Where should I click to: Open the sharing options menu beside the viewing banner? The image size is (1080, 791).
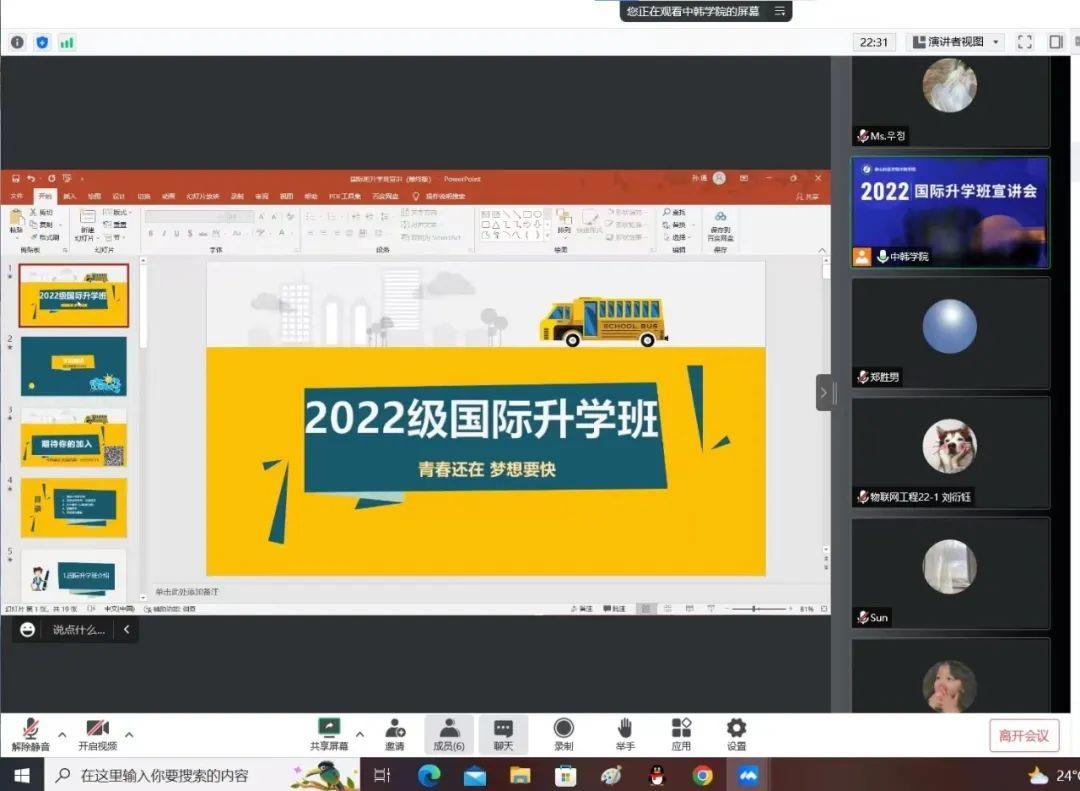pos(780,11)
